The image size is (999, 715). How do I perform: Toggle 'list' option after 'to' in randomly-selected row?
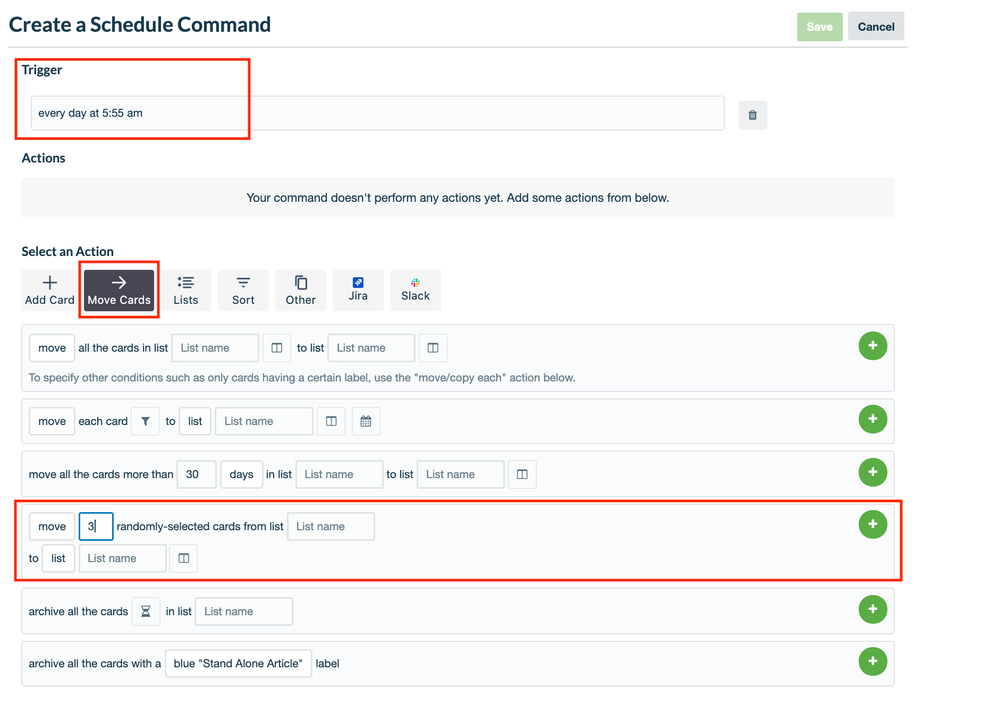click(59, 558)
